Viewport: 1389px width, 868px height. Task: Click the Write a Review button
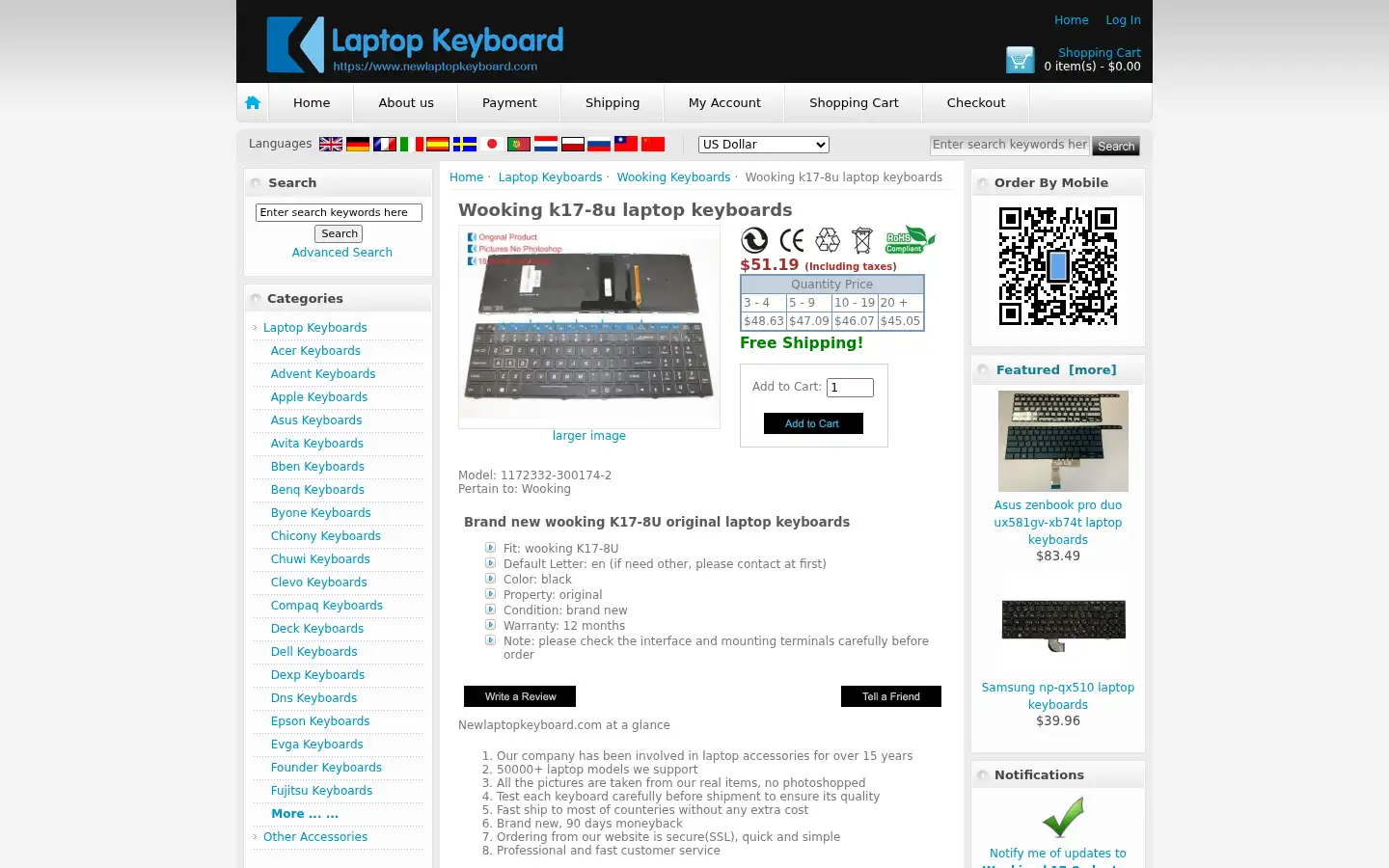(520, 696)
